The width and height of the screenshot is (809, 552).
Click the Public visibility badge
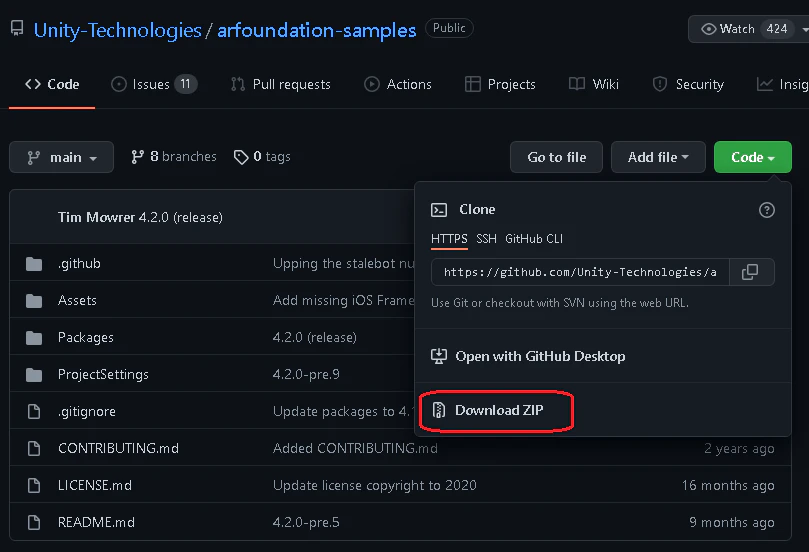point(449,28)
